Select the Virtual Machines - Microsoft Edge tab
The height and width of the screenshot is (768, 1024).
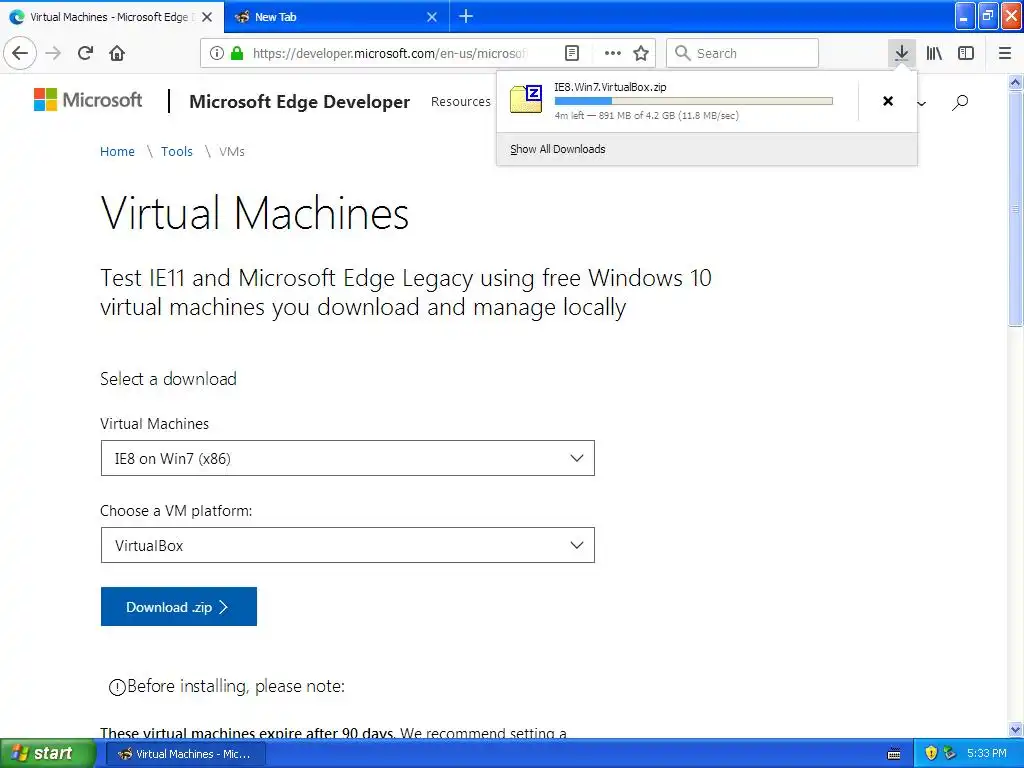(x=112, y=16)
